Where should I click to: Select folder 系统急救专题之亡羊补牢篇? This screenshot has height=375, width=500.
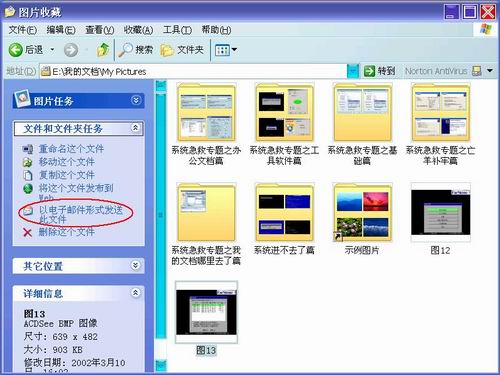(440, 124)
